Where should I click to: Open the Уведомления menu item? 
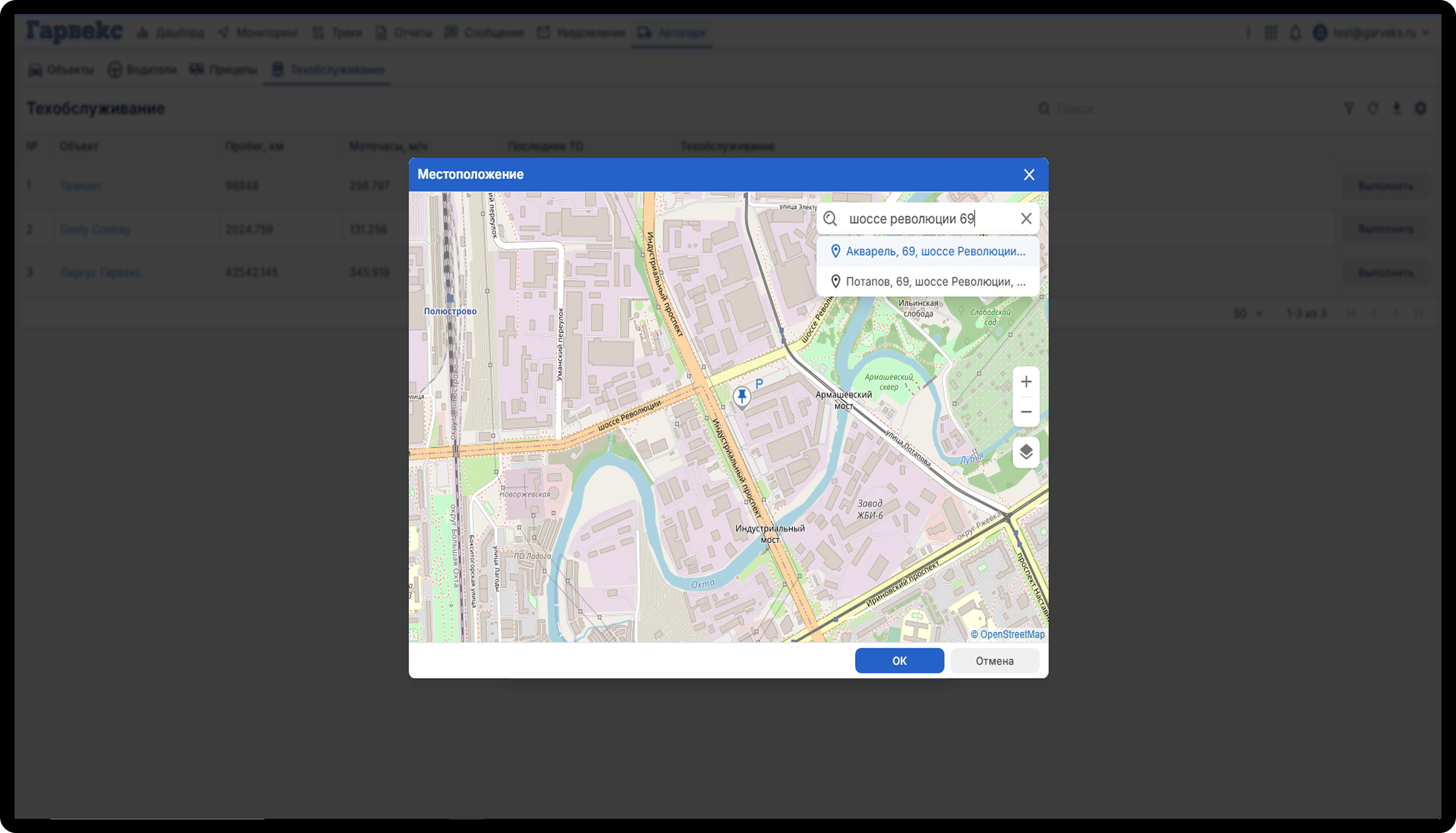581,32
